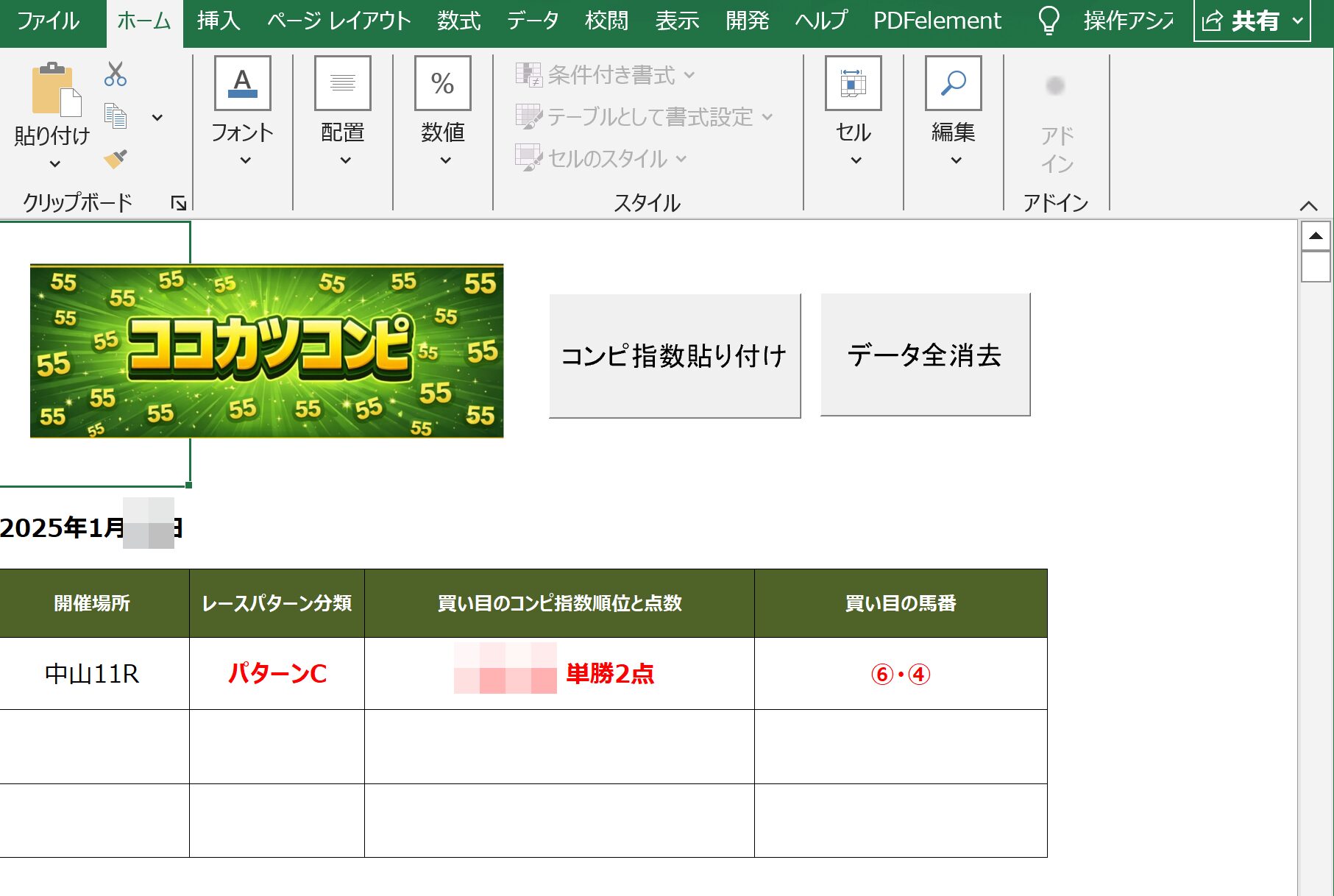
Task: Open the ファイル menu tab
Action: [49, 21]
